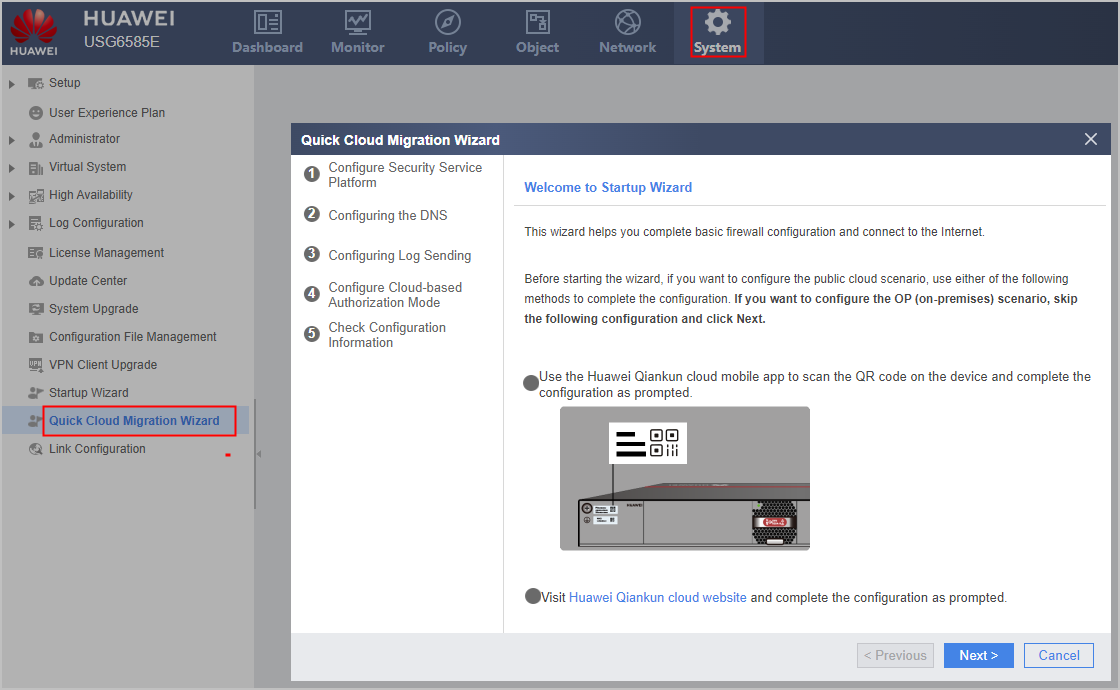Click the Startup Wizard icon
This screenshot has width=1120, height=690.
pos(36,393)
